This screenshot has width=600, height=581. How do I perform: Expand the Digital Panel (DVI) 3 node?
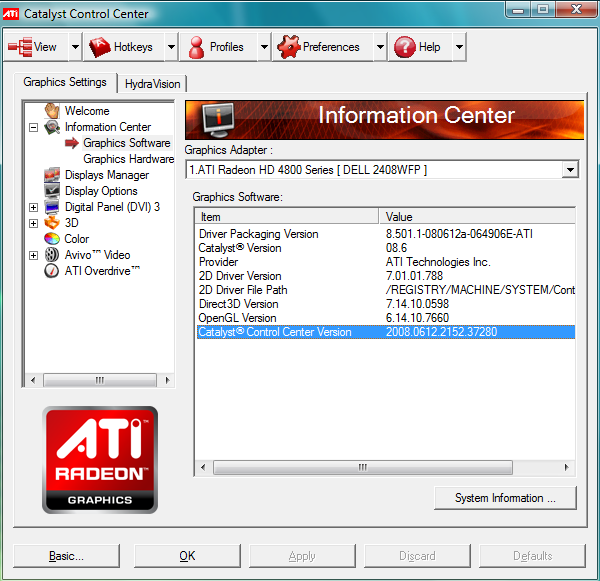34,207
